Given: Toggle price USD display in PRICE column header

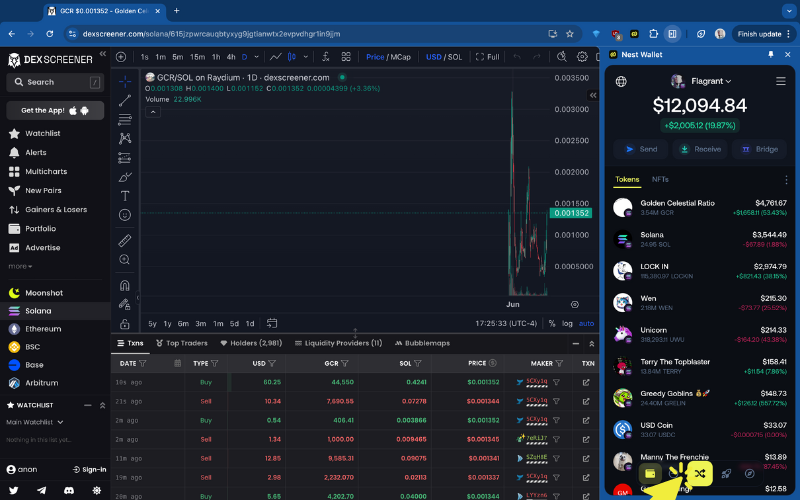Looking at the screenshot, I should coord(492,363).
